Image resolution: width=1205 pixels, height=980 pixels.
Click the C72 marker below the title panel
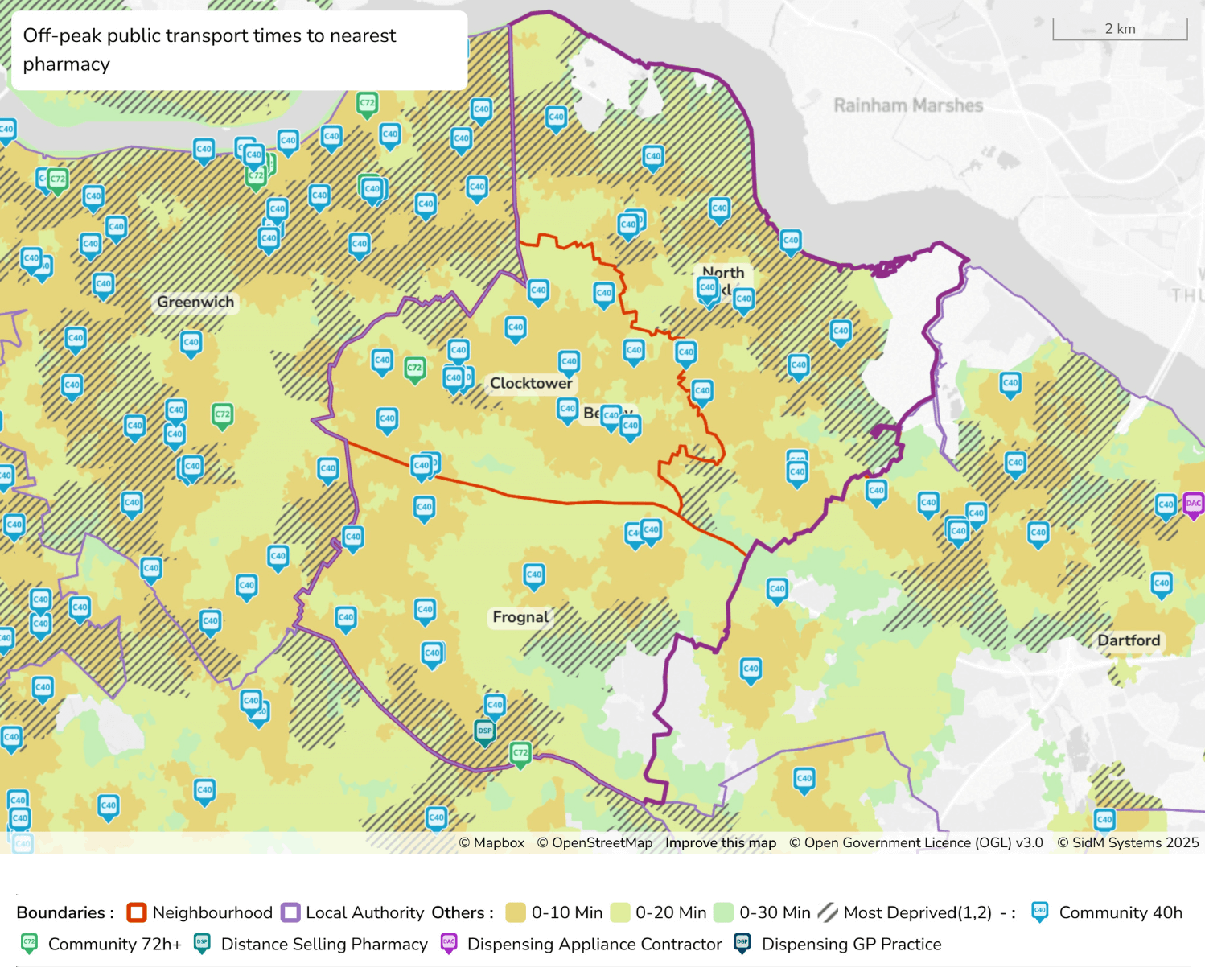click(x=367, y=103)
